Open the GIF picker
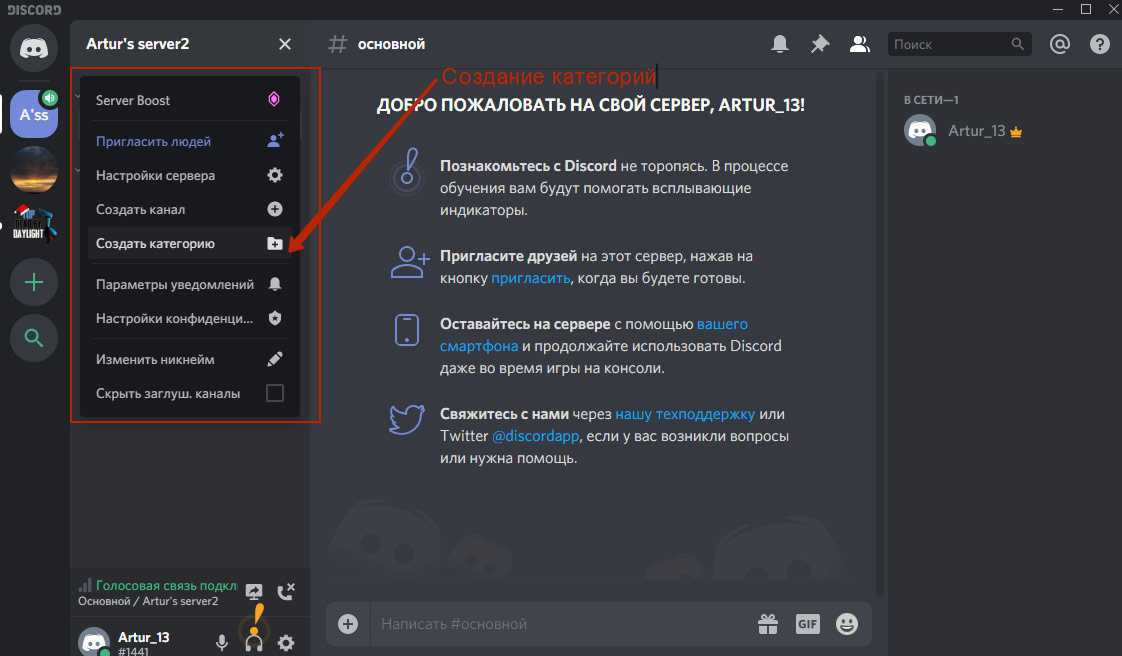Screen dimensions: 1122x656 807,624
